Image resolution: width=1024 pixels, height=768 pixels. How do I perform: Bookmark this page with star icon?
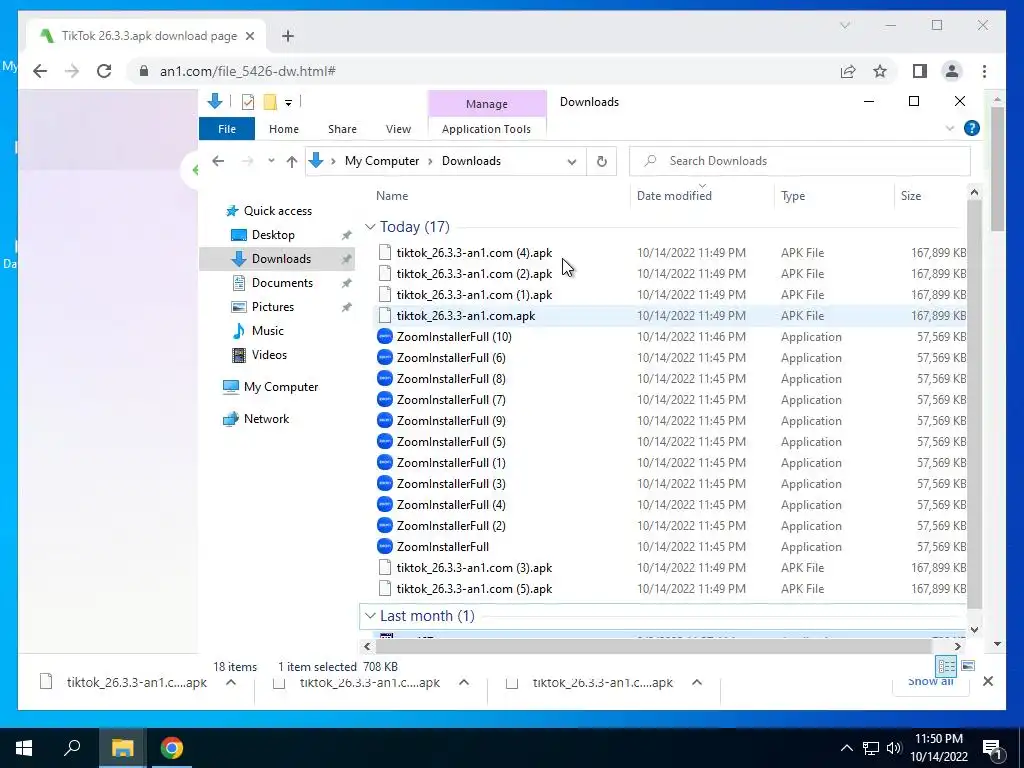point(880,71)
